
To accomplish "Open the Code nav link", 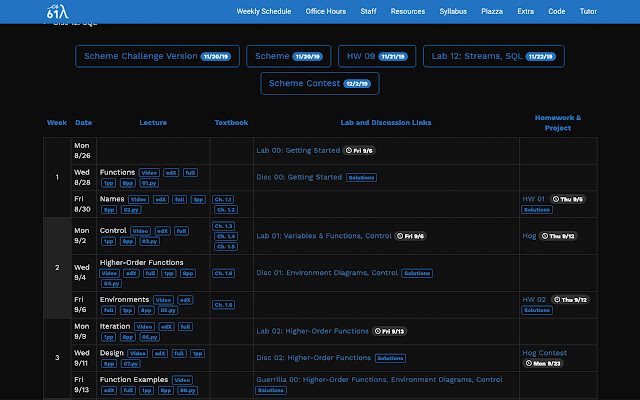I will click(x=557, y=11).
